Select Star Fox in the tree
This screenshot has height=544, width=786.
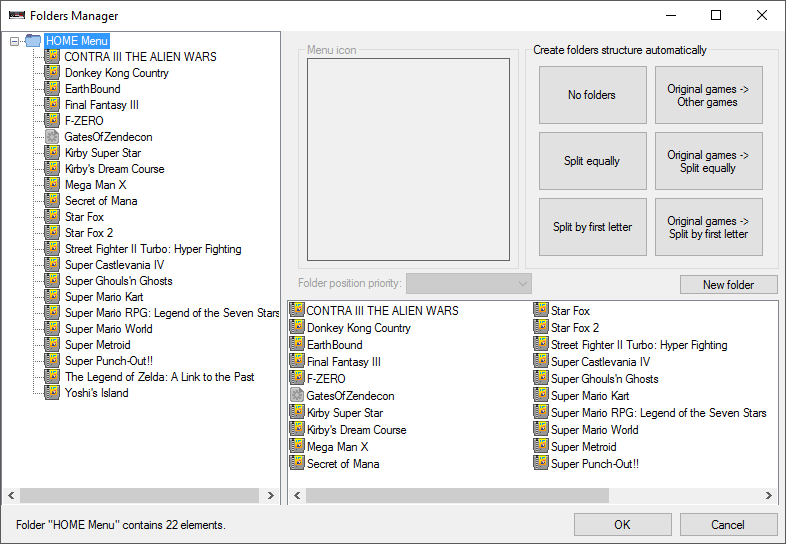click(x=85, y=217)
